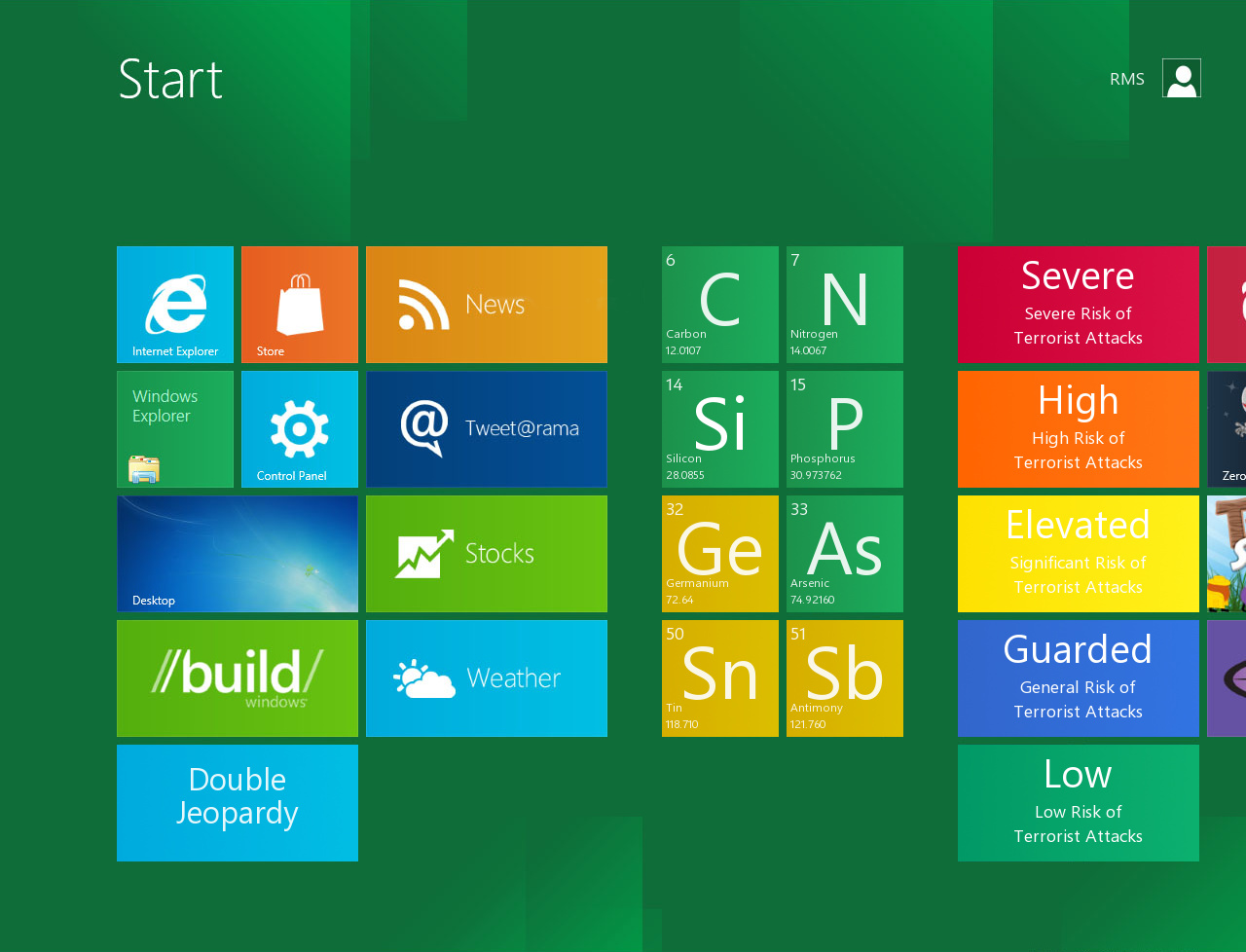
Task: Select the Phosphorus element tile
Action: (x=845, y=429)
